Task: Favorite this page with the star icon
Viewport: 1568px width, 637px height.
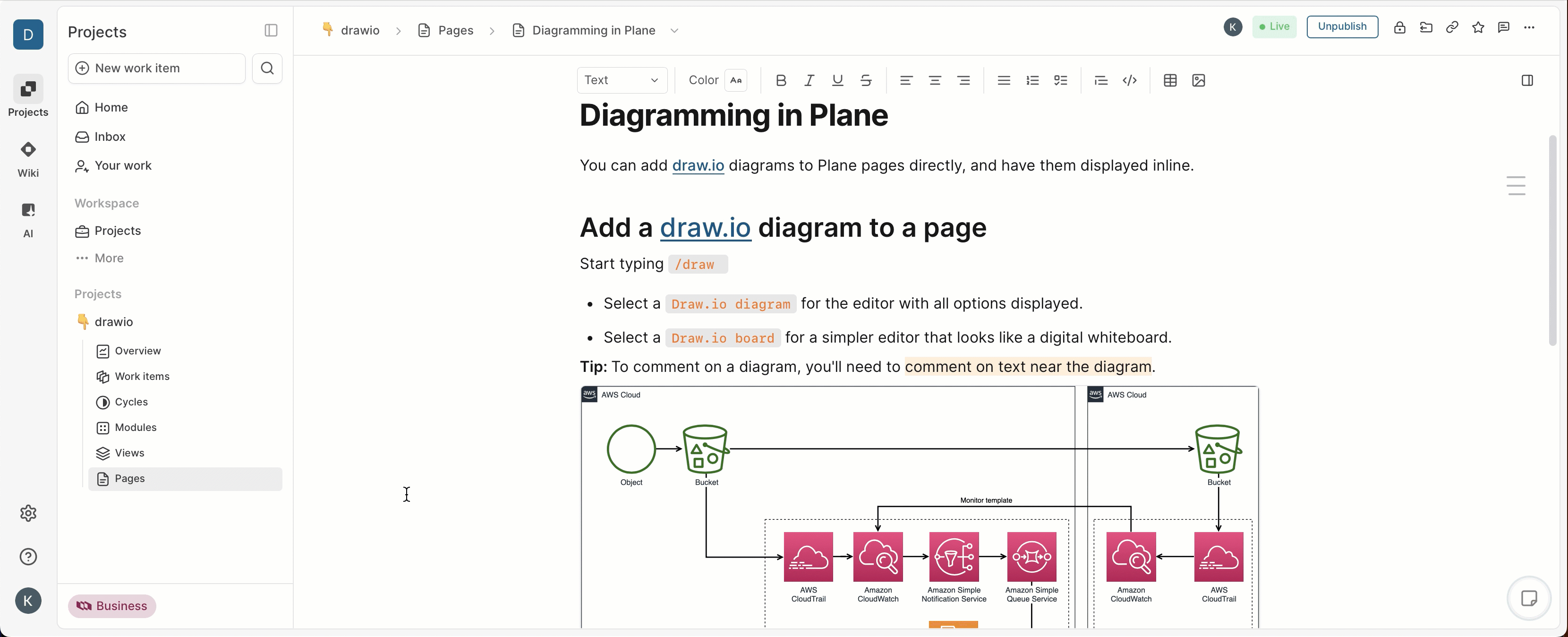Action: [1479, 27]
